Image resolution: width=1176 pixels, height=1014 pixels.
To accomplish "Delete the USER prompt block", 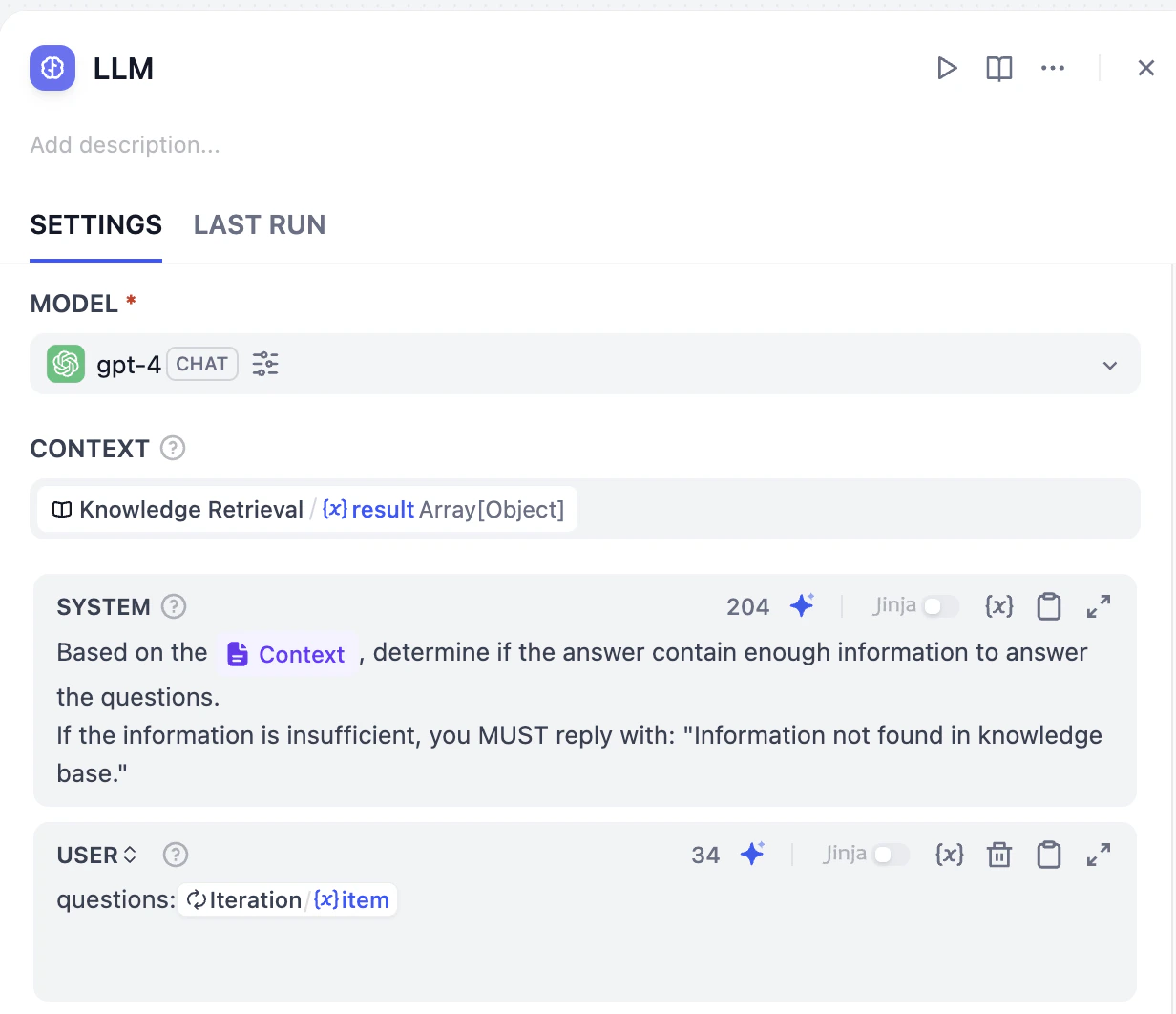I will point(999,854).
